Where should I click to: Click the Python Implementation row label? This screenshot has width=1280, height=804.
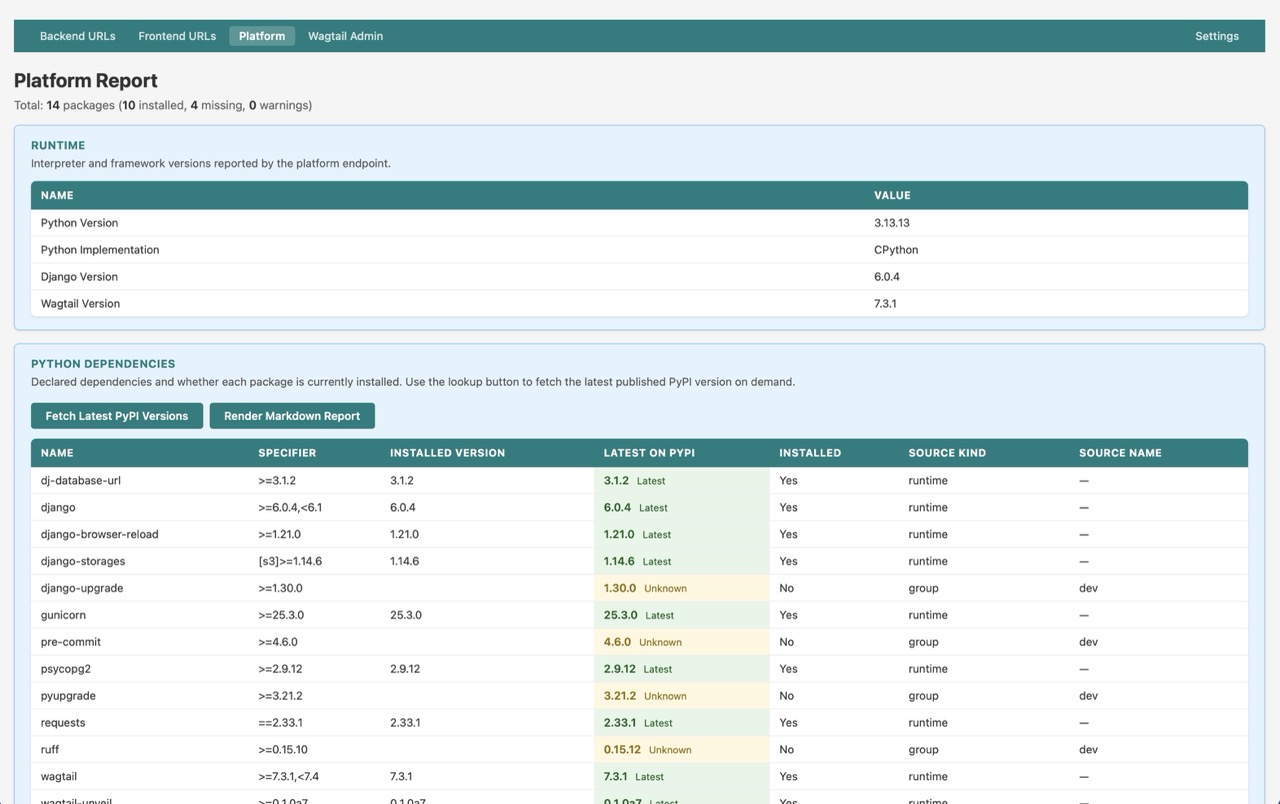pyautogui.click(x=100, y=250)
